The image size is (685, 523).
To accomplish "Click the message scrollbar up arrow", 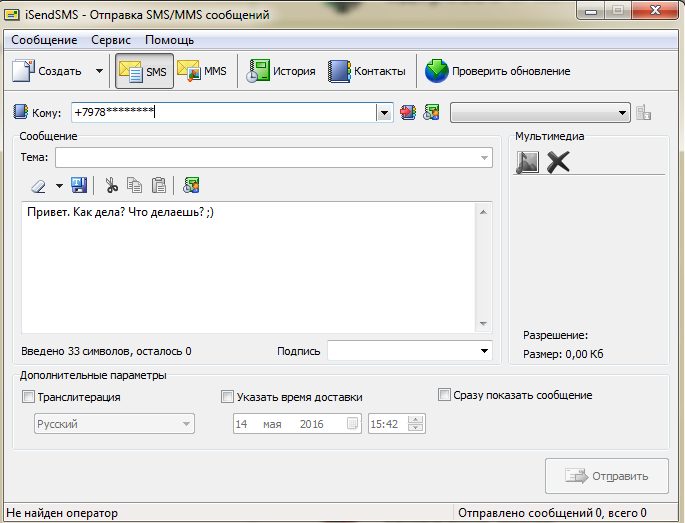I will [483, 212].
